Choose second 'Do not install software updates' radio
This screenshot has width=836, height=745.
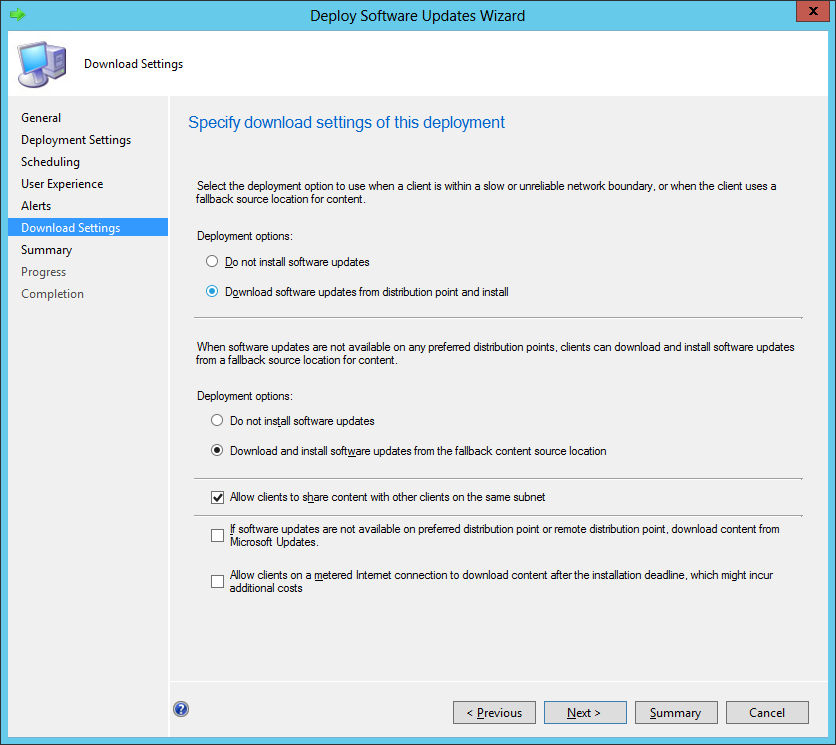click(x=217, y=421)
